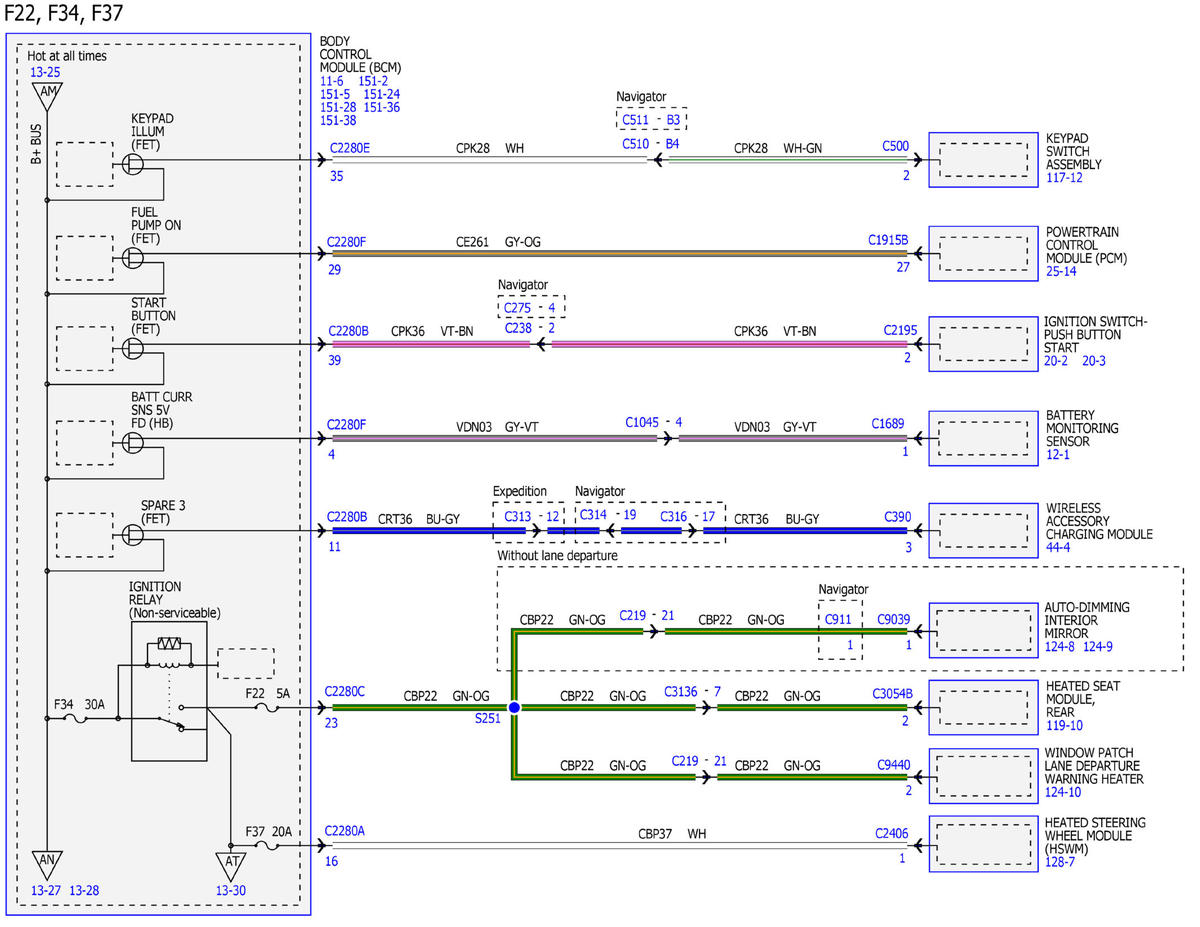Screen dimensions: 1200x927
Task: Click the 'CE261 GY-OG' wire label
Action: click(x=499, y=241)
